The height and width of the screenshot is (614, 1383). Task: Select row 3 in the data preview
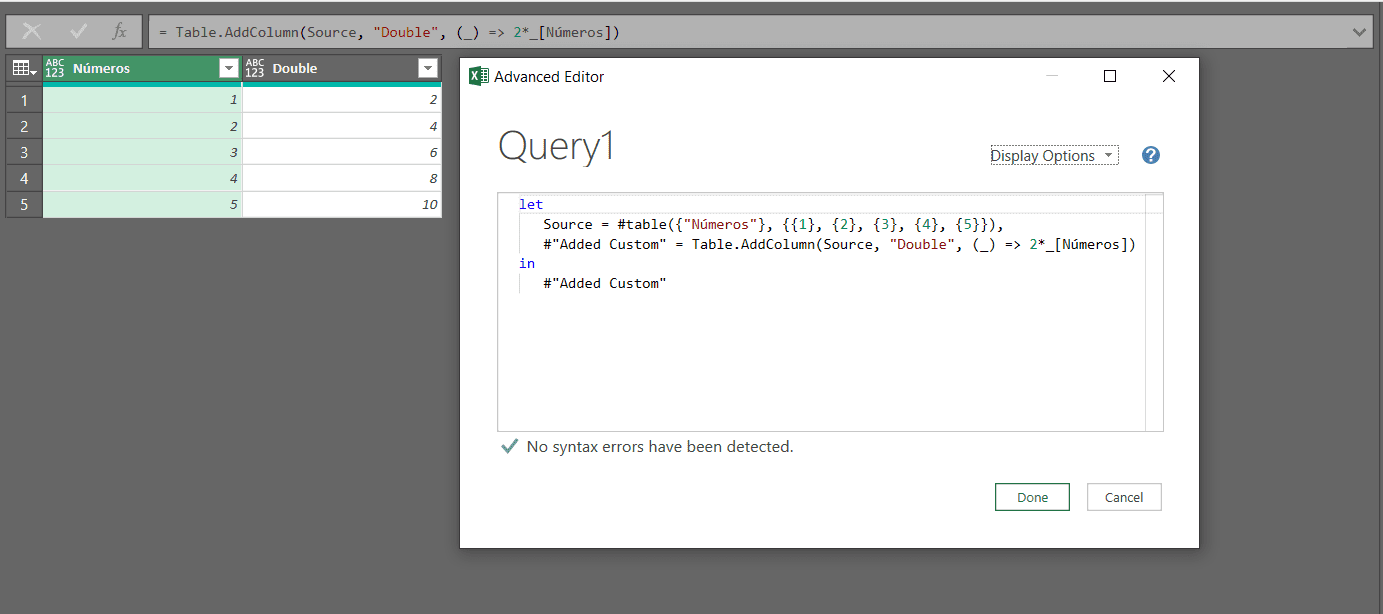[x=24, y=151]
